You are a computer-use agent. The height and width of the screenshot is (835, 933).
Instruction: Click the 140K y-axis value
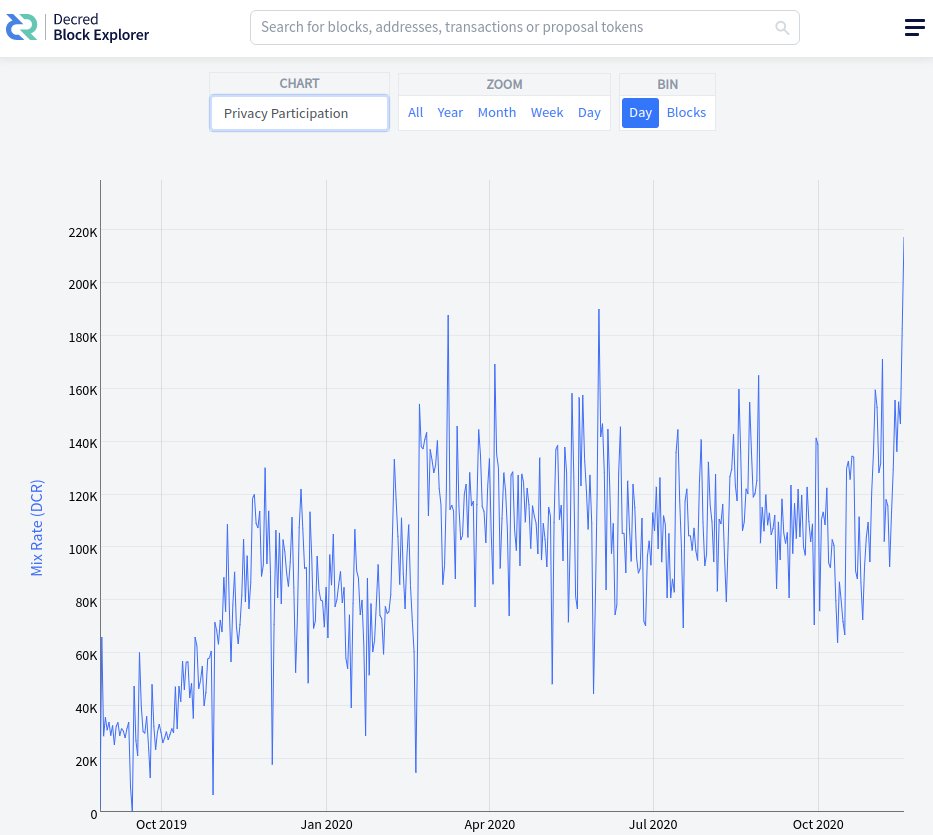pos(83,443)
